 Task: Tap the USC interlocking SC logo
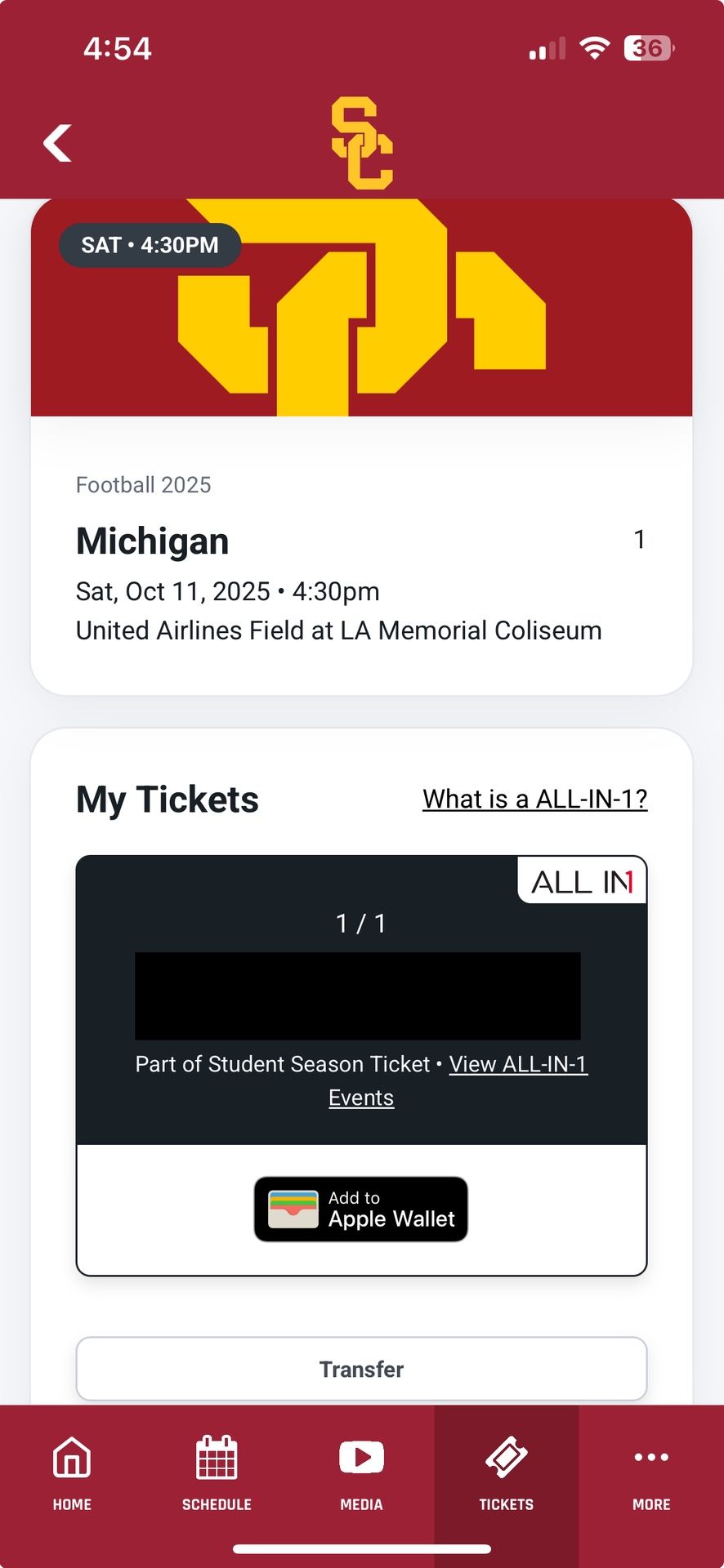(x=362, y=143)
